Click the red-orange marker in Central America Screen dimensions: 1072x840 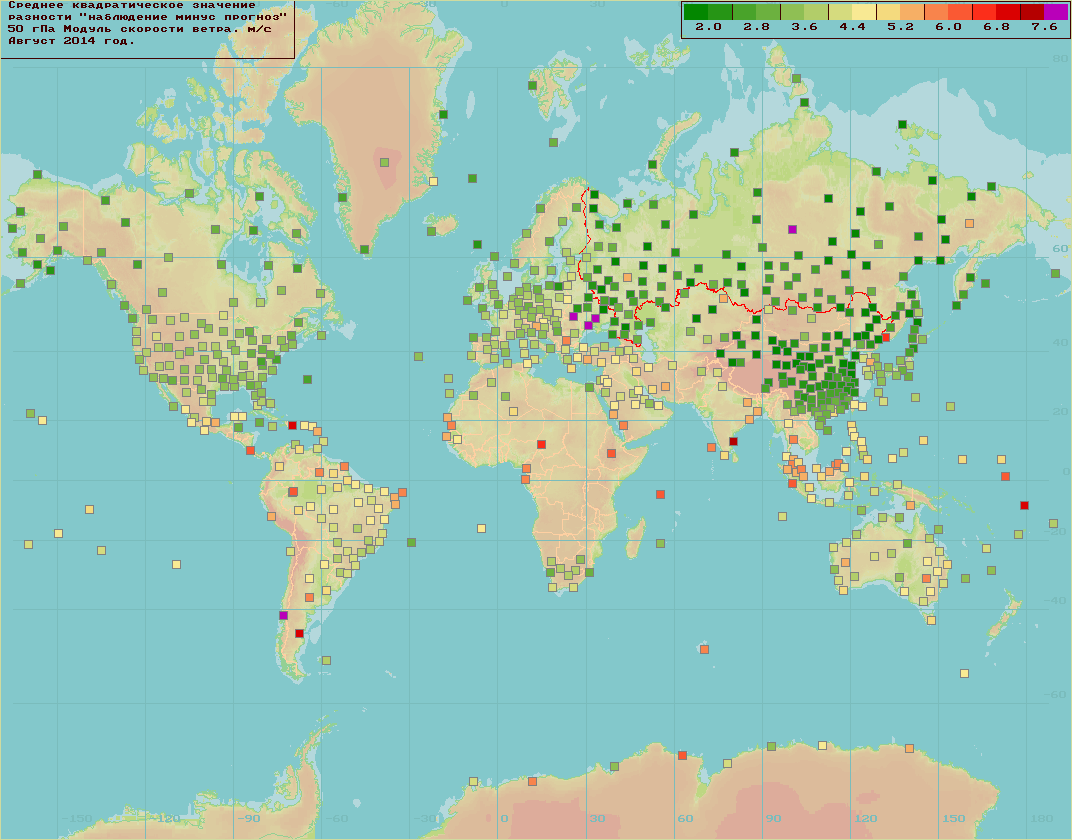point(250,450)
